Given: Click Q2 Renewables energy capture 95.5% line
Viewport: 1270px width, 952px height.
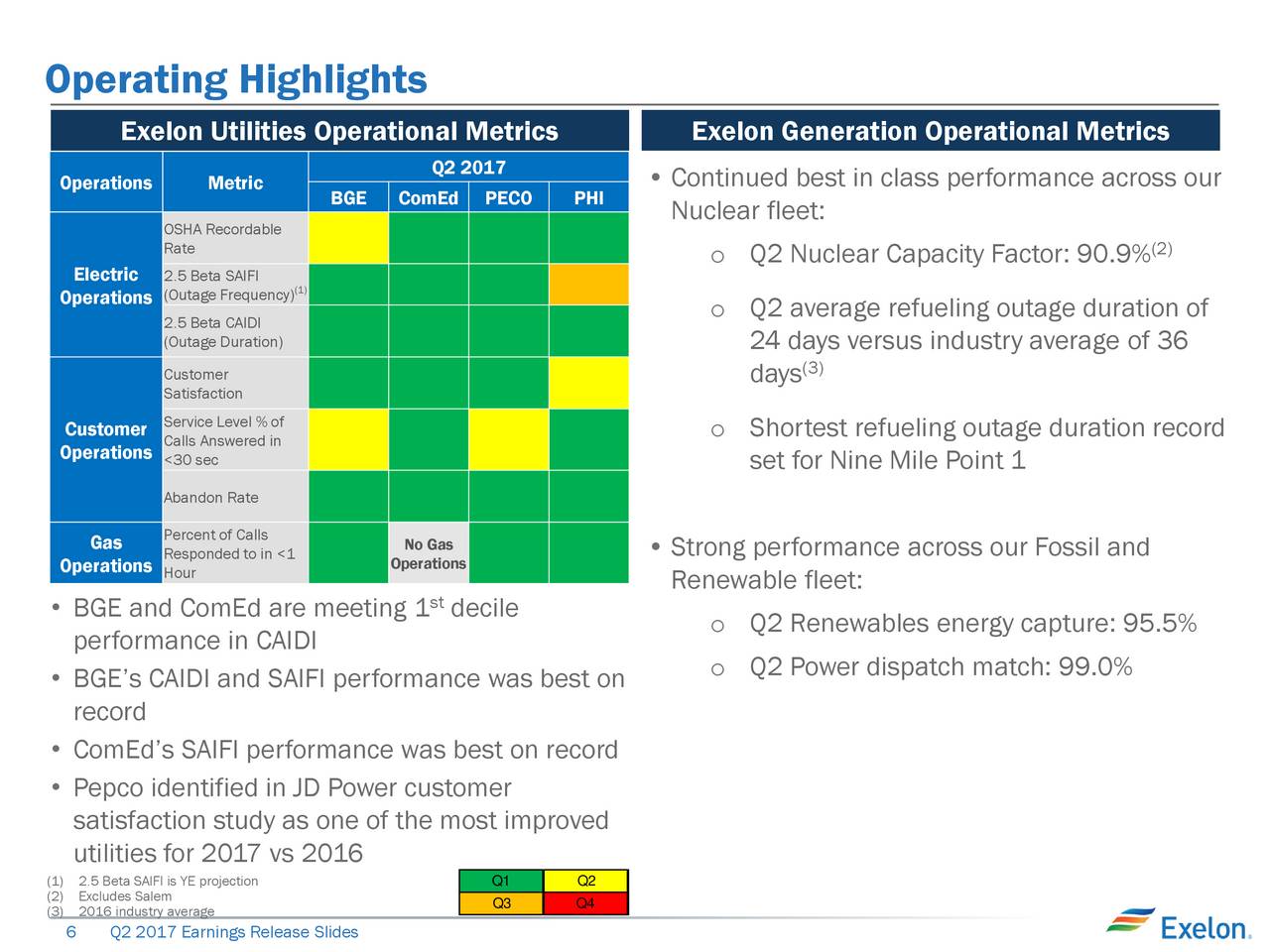Looking at the screenshot, I should coord(953,624).
